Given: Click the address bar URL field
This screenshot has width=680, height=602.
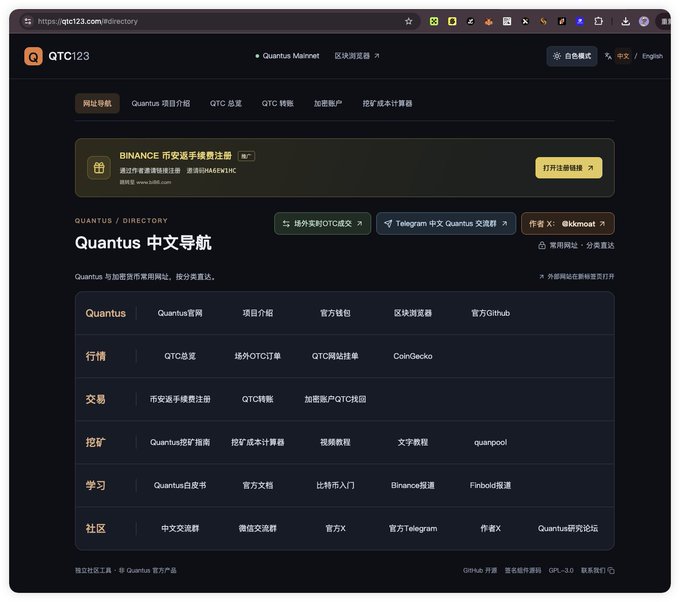Looking at the screenshot, I should pos(217,21).
